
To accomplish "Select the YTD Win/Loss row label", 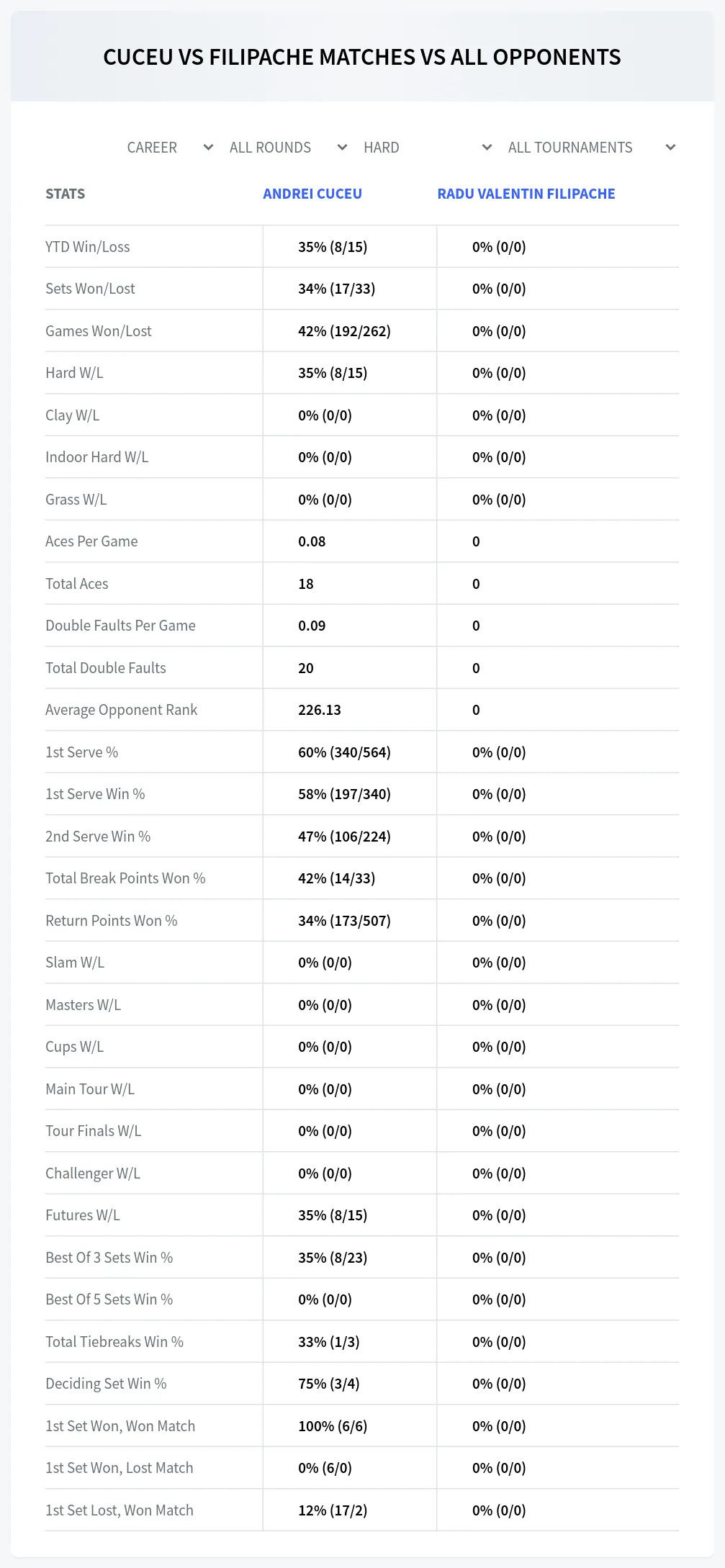I will (x=88, y=247).
